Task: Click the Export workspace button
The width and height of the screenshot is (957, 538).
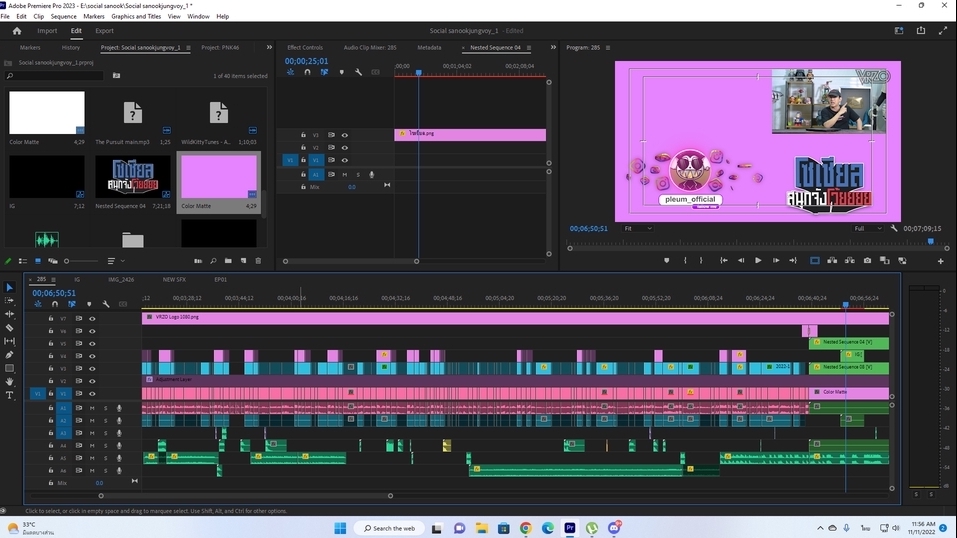Action: coord(104,31)
